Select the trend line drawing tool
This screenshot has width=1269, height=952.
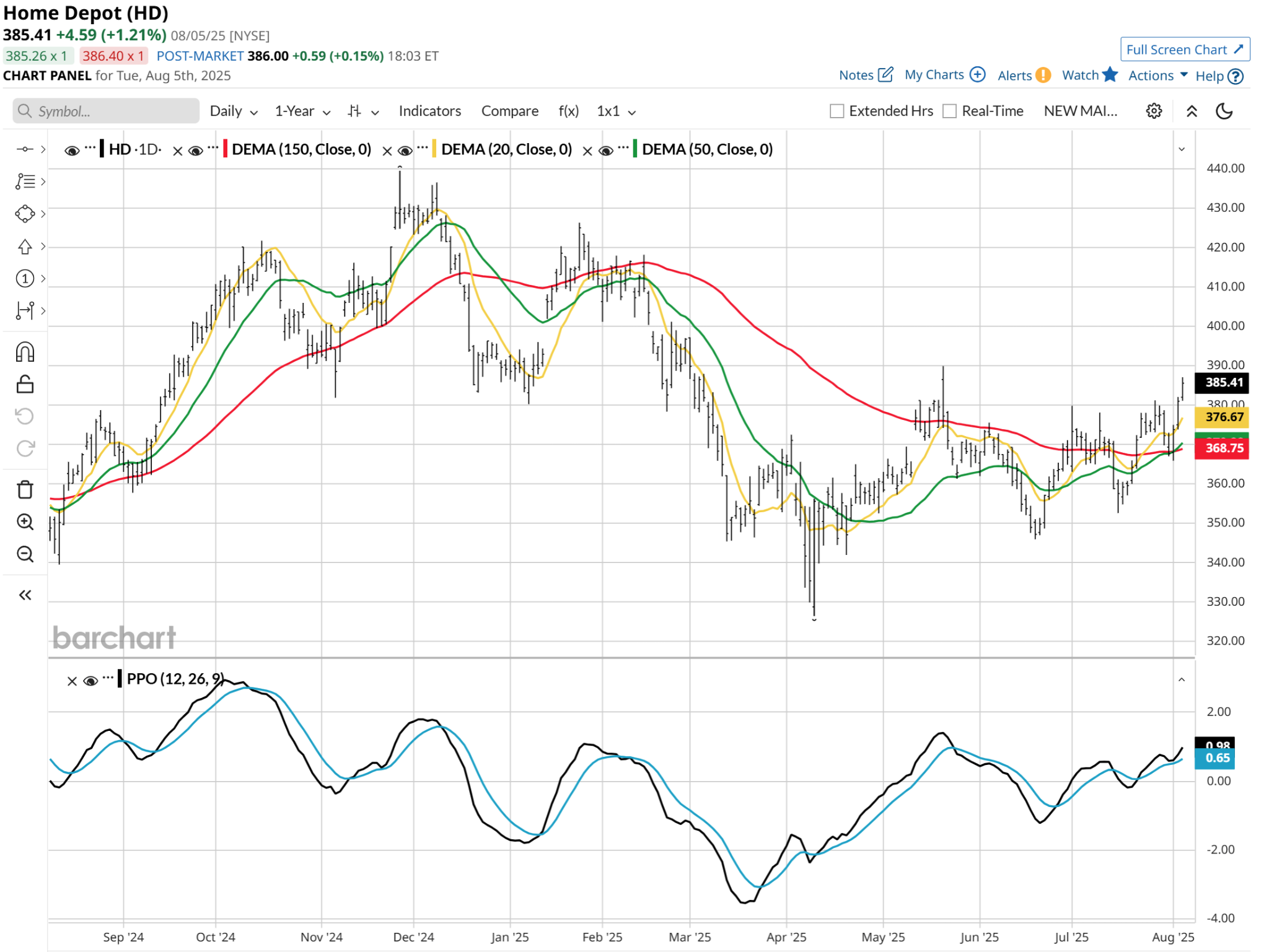(24, 149)
